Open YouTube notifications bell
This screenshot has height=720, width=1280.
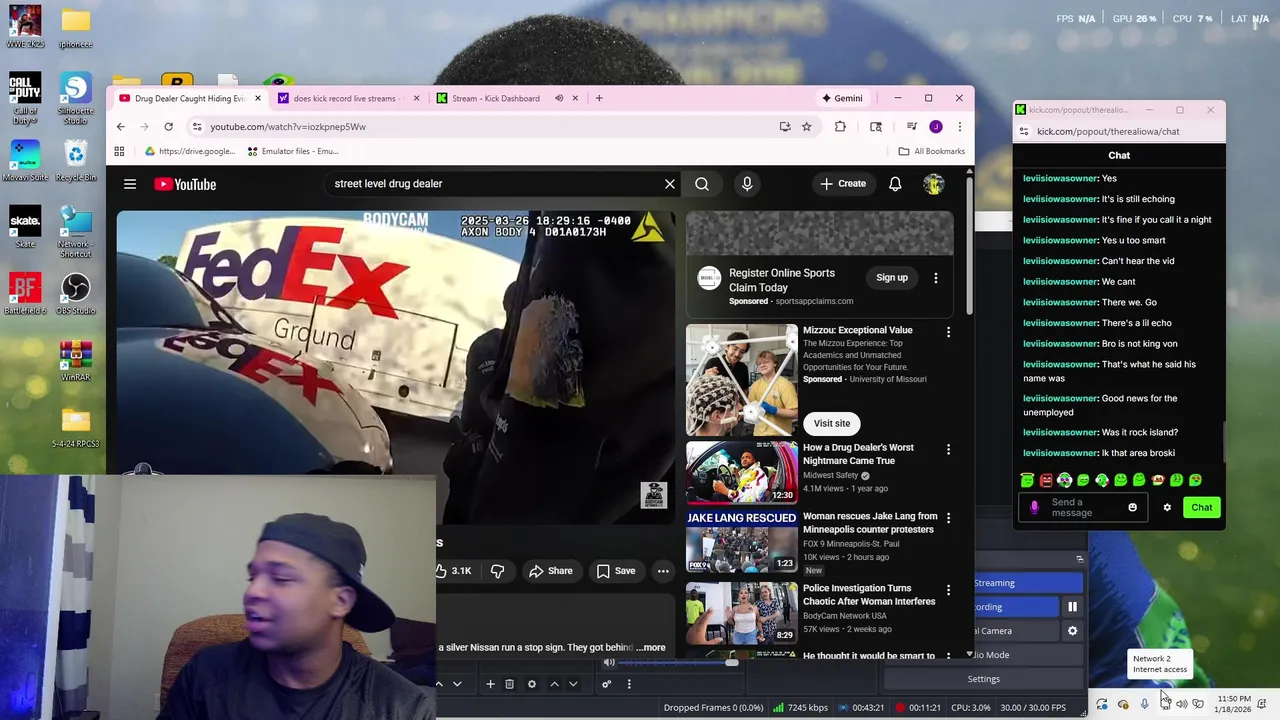click(895, 184)
